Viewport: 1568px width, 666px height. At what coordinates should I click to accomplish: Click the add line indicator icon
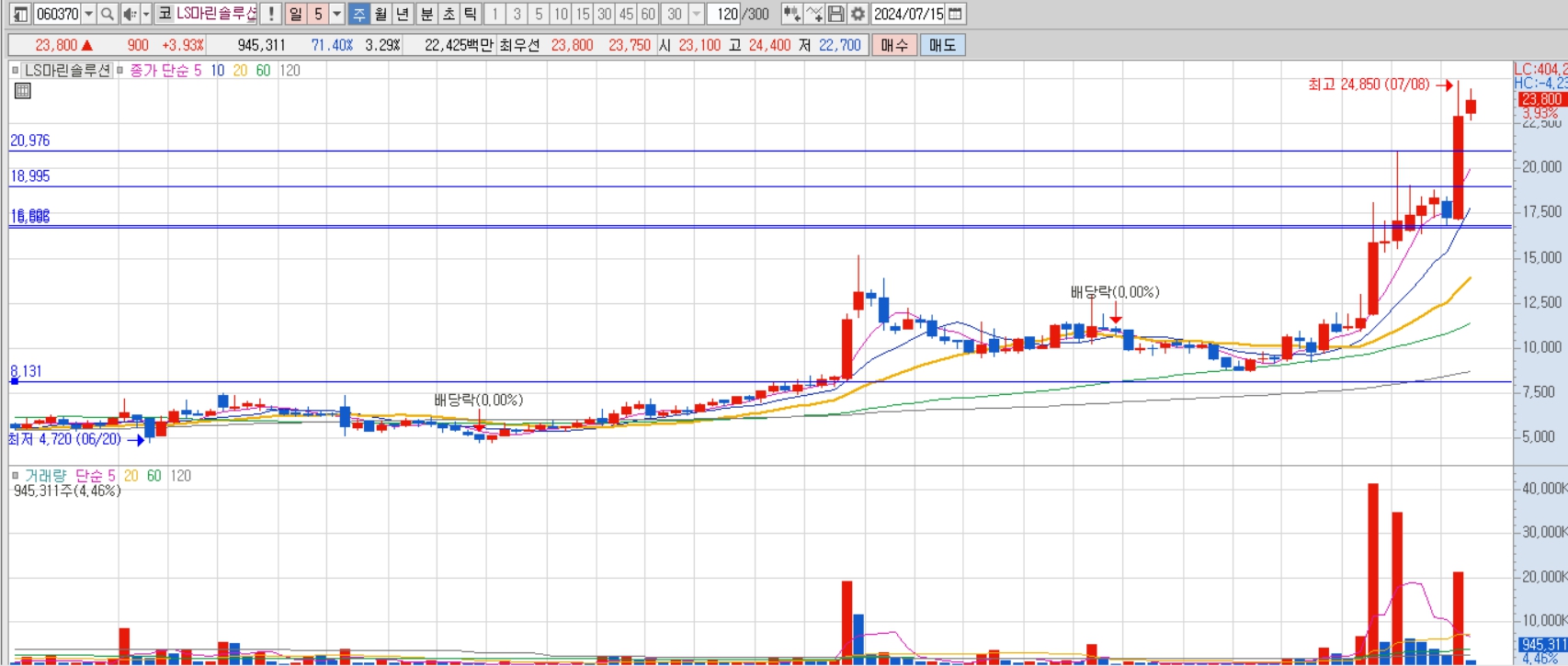click(813, 14)
